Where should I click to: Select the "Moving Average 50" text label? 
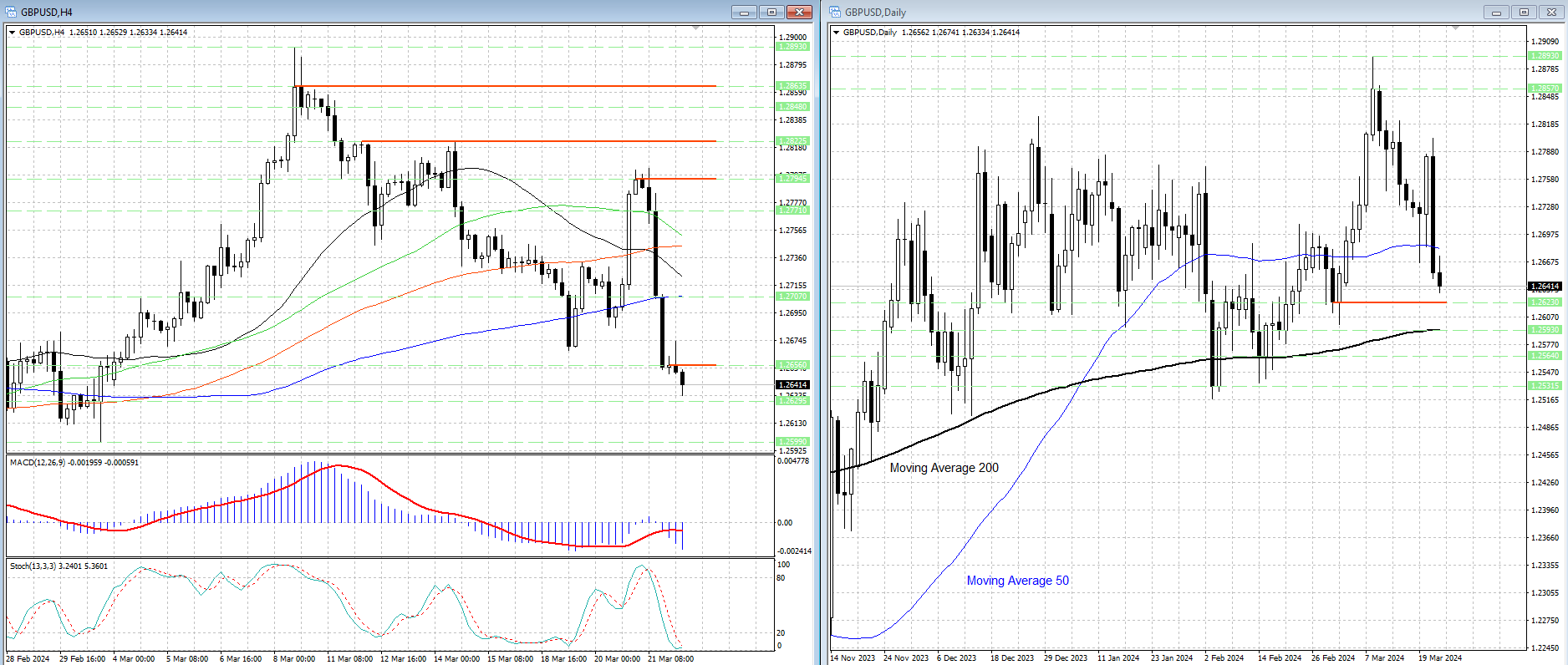1017,581
